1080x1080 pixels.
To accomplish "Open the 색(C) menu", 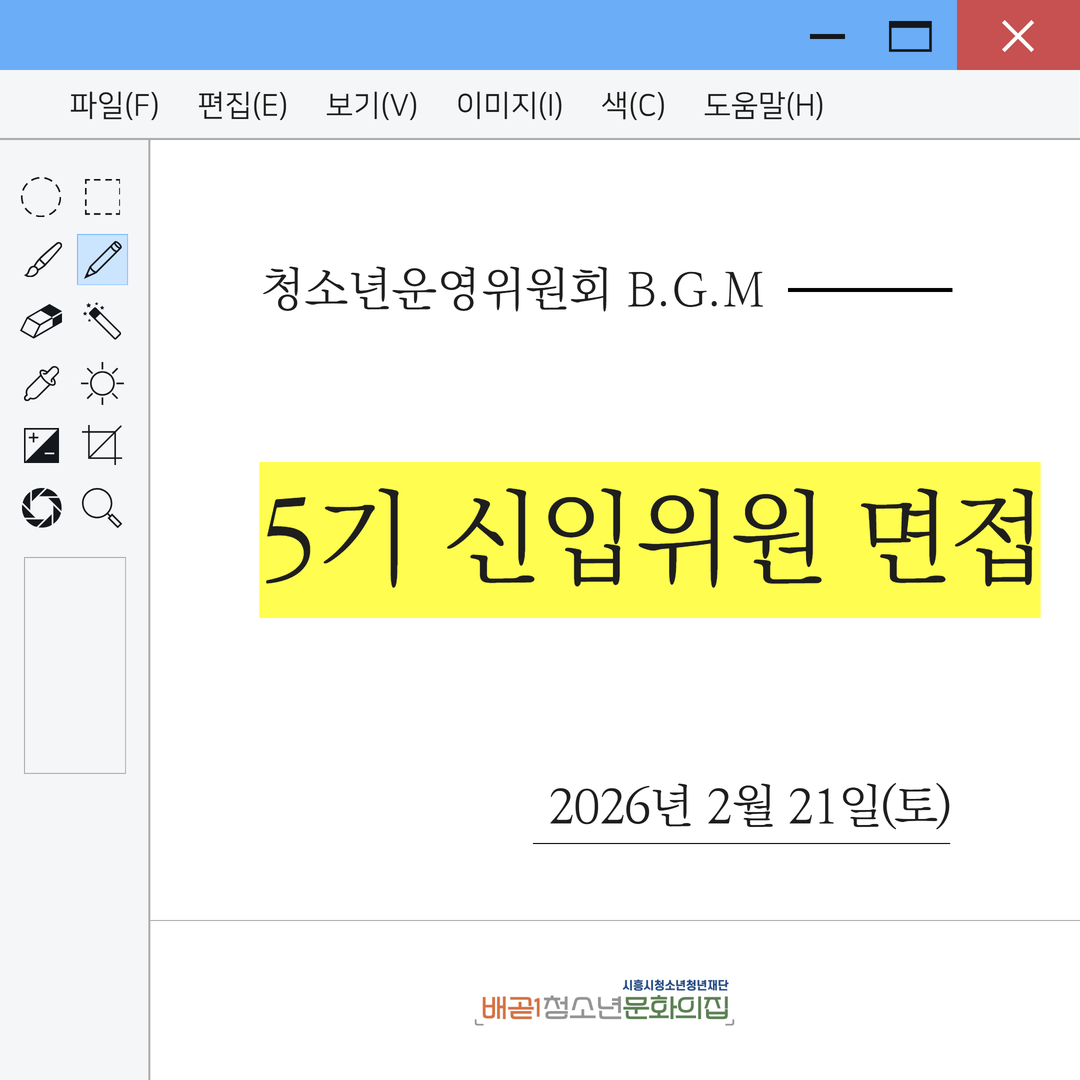I will 633,105.
